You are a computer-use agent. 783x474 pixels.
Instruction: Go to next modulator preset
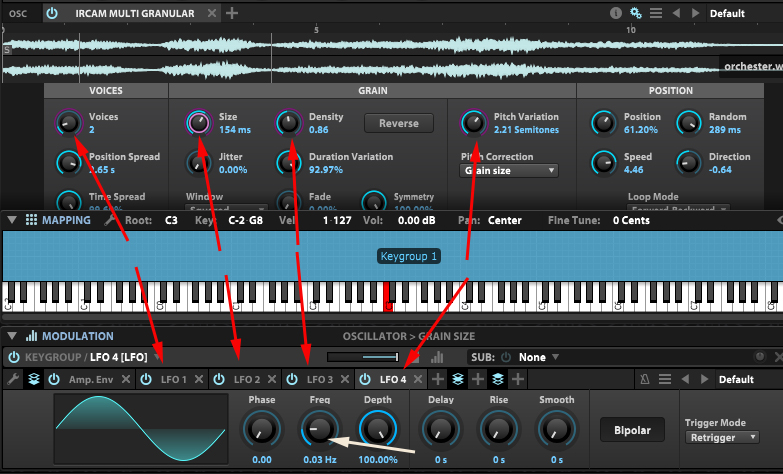[704, 380]
